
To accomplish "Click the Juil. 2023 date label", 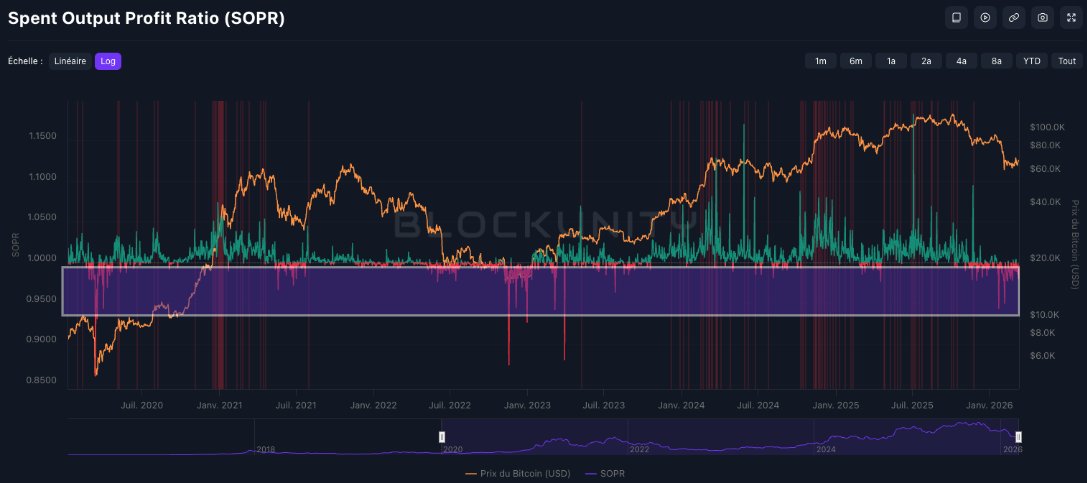I will (x=605, y=405).
